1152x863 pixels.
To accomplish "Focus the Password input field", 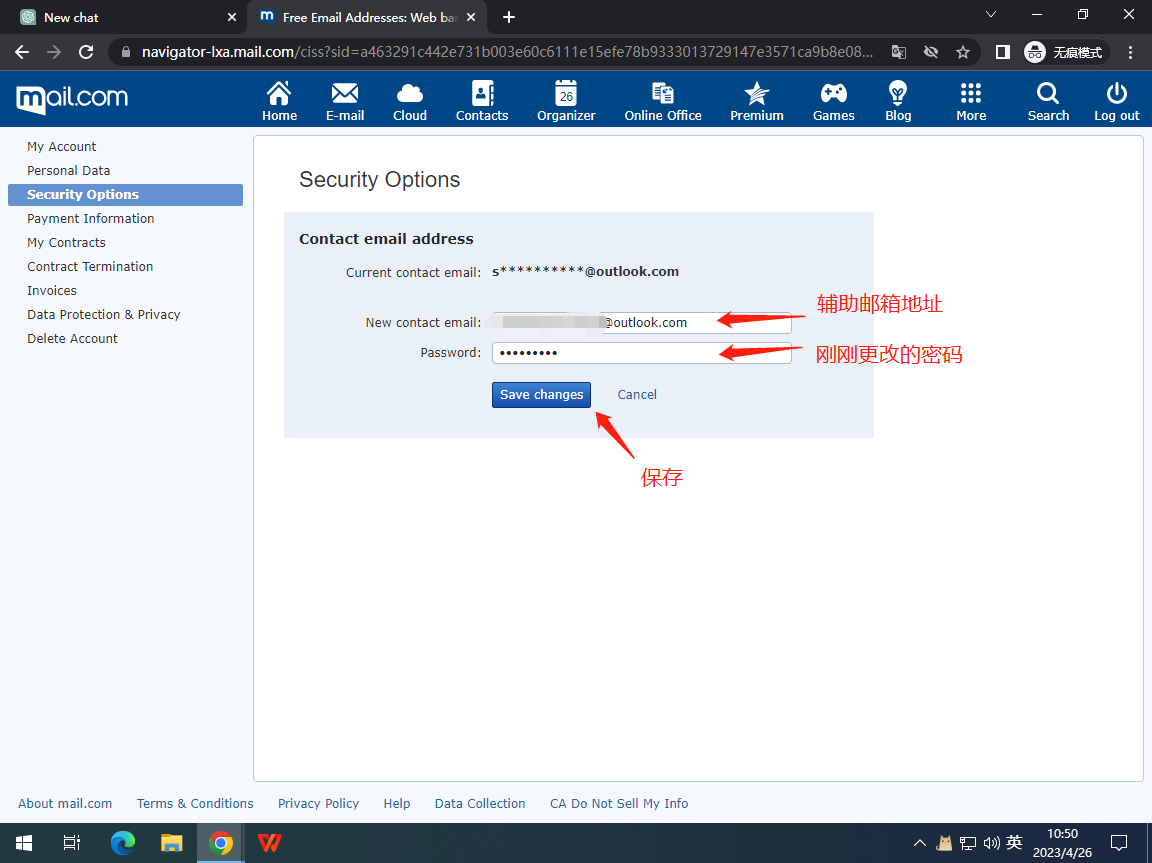I will tap(640, 353).
